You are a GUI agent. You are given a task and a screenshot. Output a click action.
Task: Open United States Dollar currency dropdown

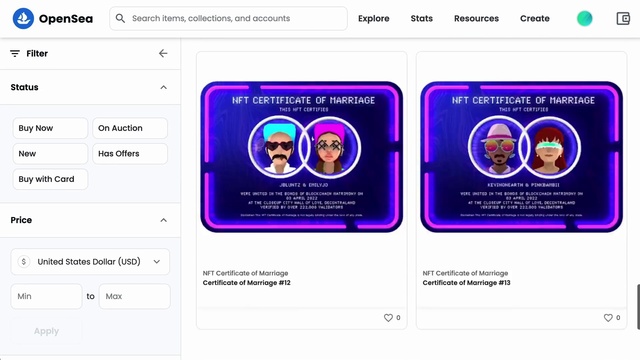90,262
